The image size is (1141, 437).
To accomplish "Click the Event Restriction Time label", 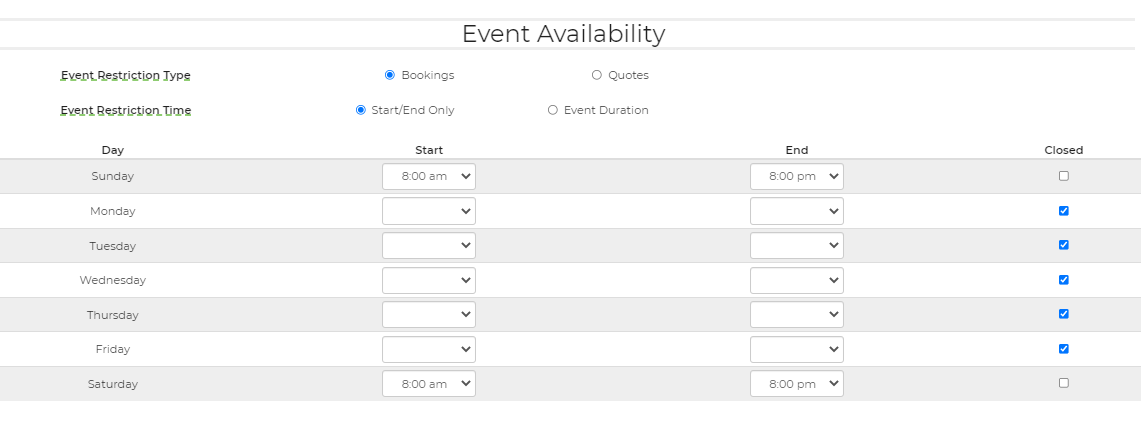I will 125,110.
